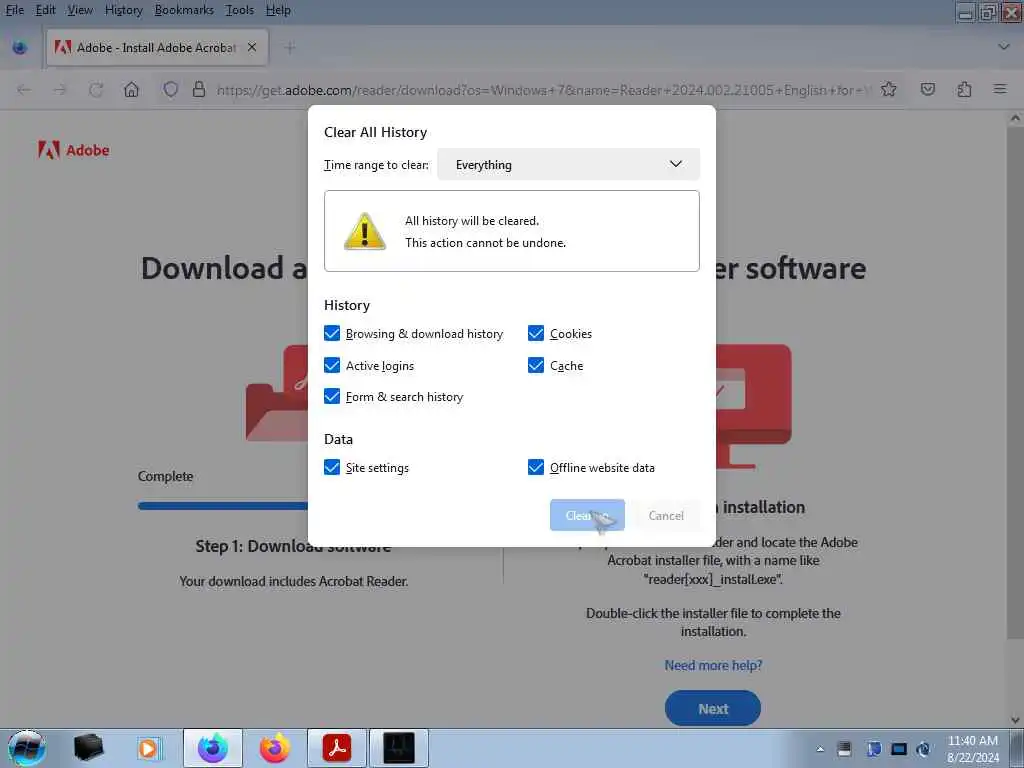Click the Adobe logo on the page

[73, 150]
